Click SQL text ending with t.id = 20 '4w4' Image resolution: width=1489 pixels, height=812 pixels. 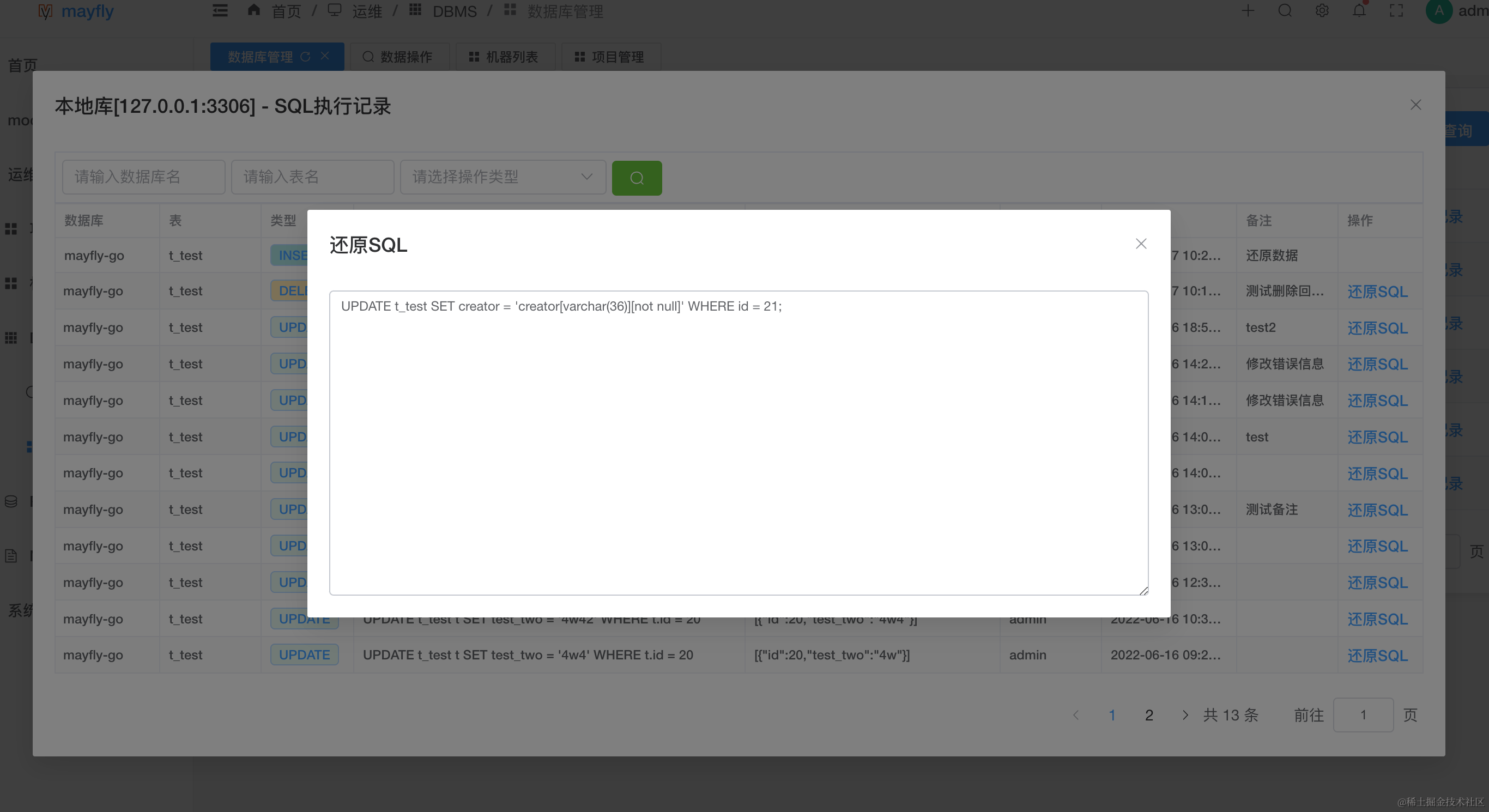[528, 655]
